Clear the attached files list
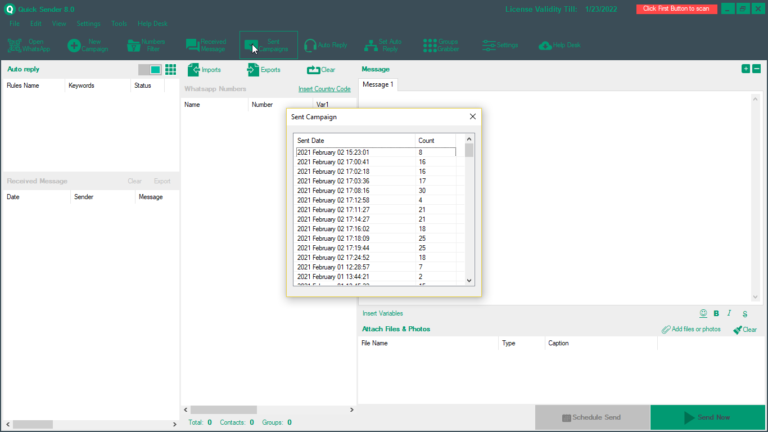768x432 pixels. [745, 330]
